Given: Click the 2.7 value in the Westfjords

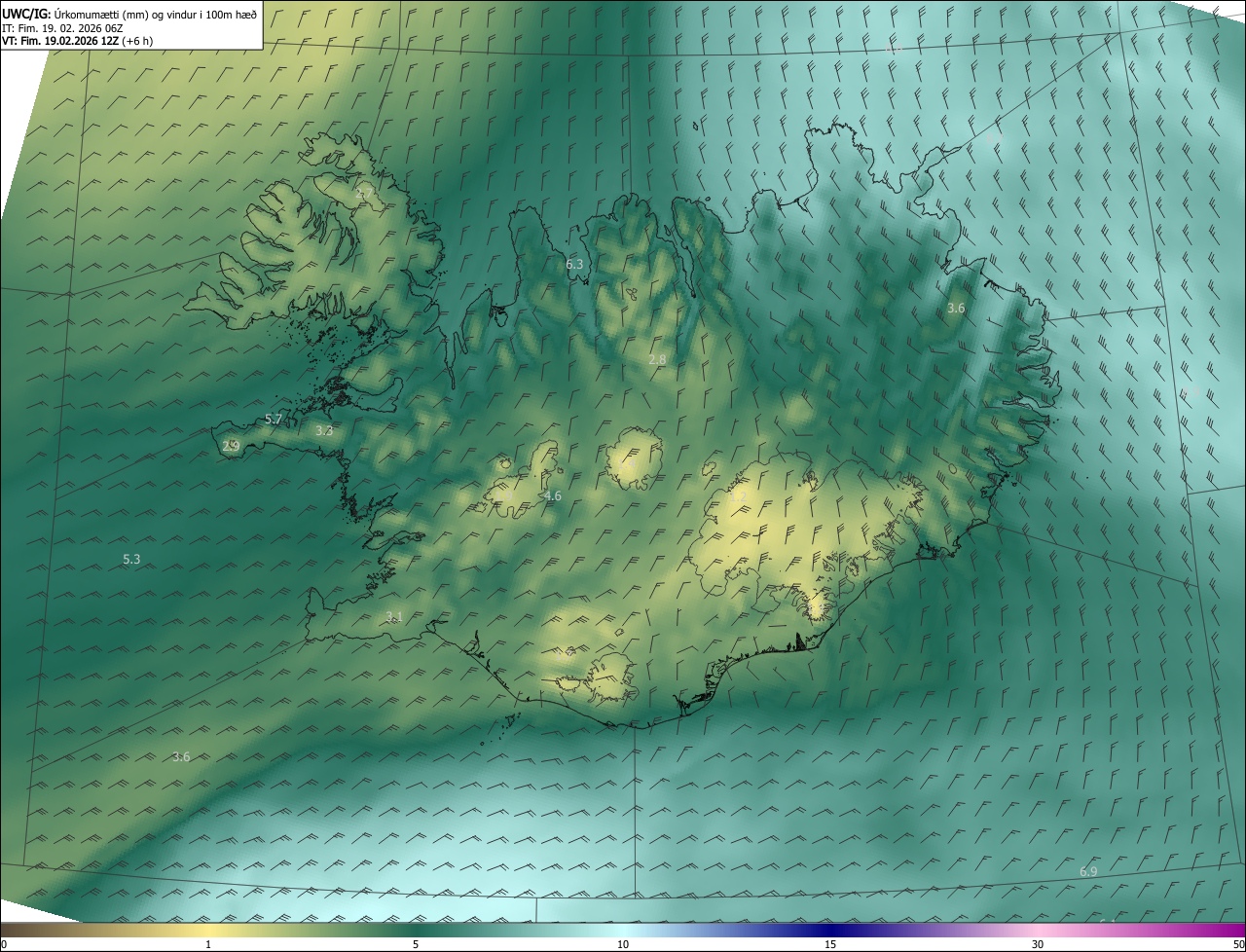Looking at the screenshot, I should click(x=363, y=194).
